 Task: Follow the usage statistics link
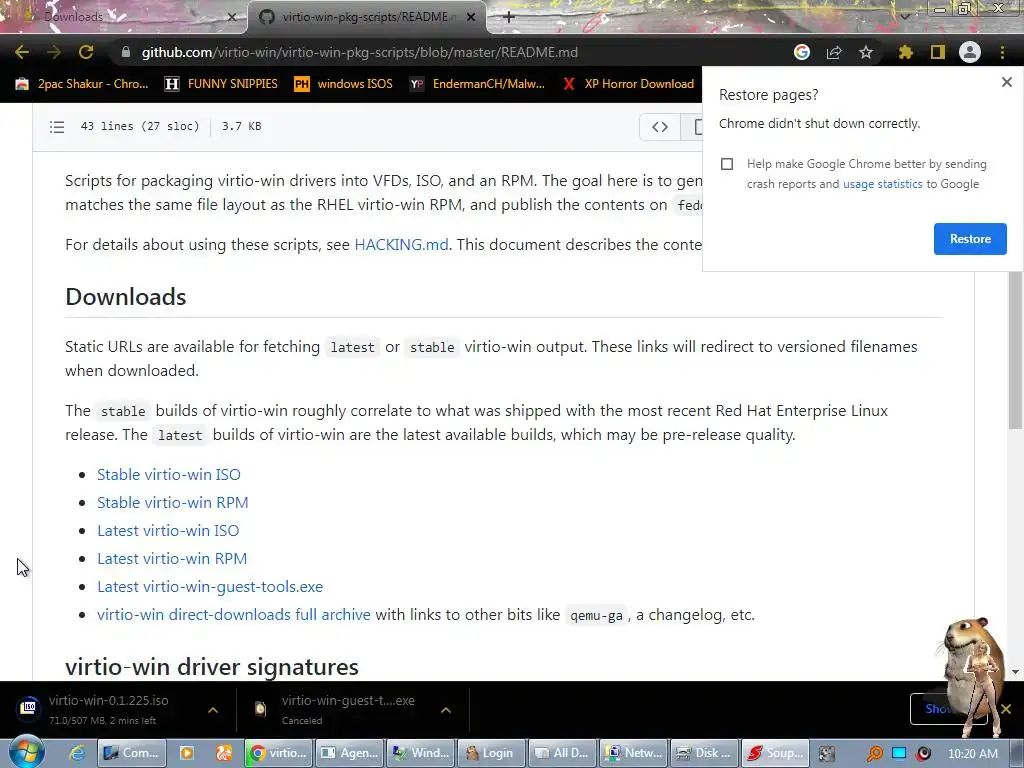882,184
